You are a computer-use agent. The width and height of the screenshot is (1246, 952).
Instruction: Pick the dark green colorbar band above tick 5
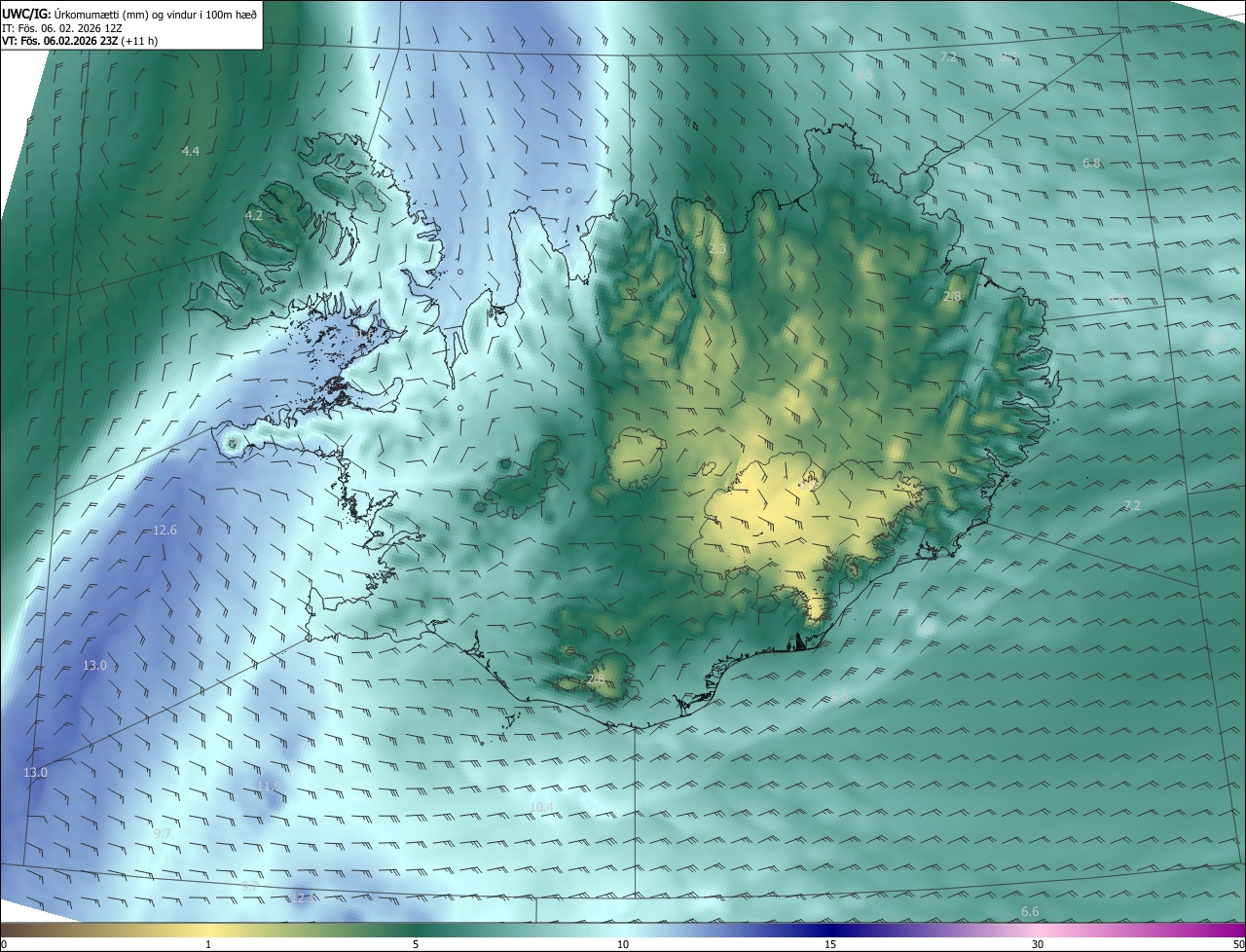416,930
